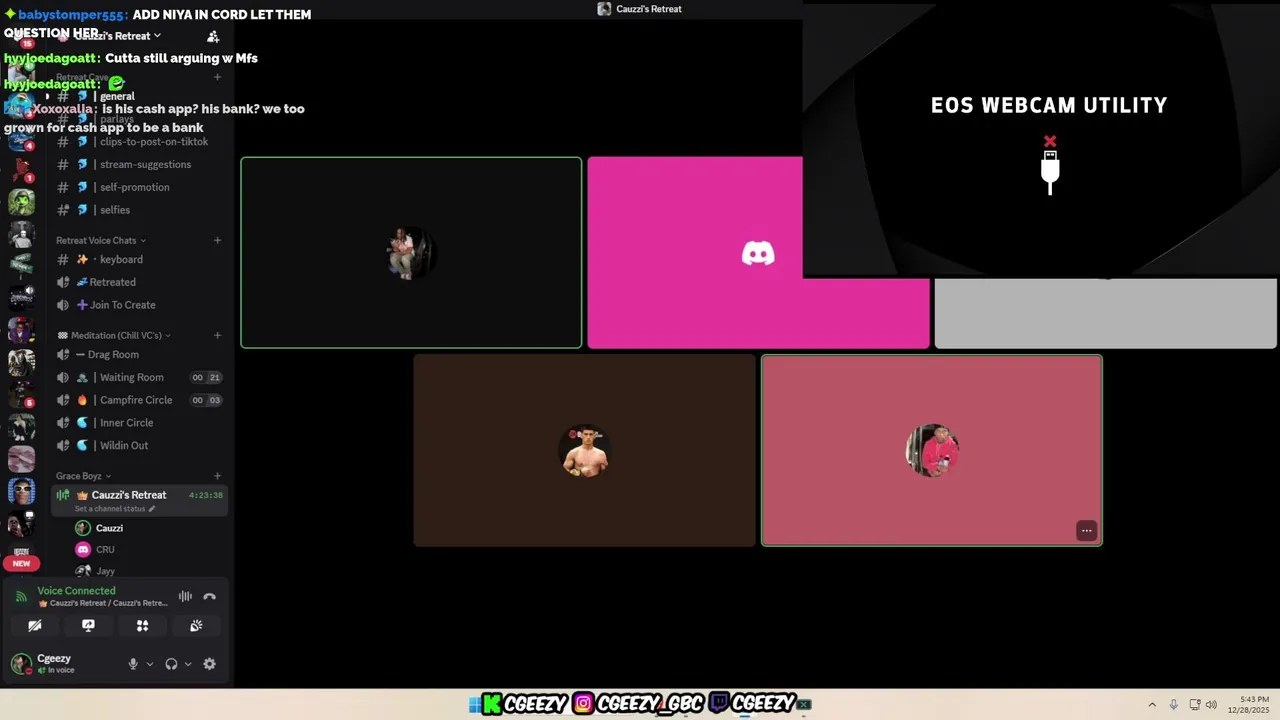Select the dark participant tile with green border
Screen dimensions: 1280x720
click(x=411, y=253)
